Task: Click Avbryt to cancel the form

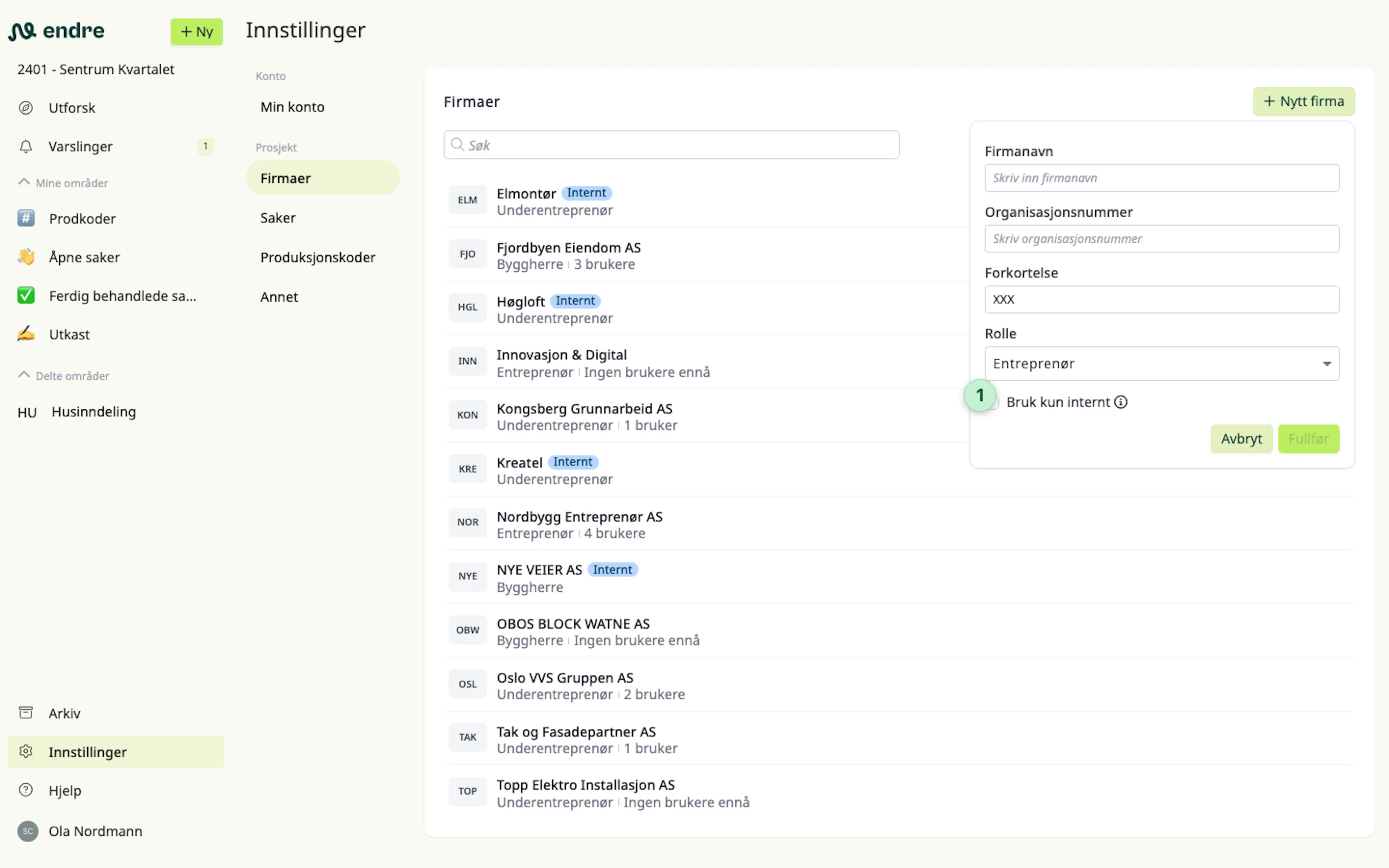Action: pos(1241,439)
